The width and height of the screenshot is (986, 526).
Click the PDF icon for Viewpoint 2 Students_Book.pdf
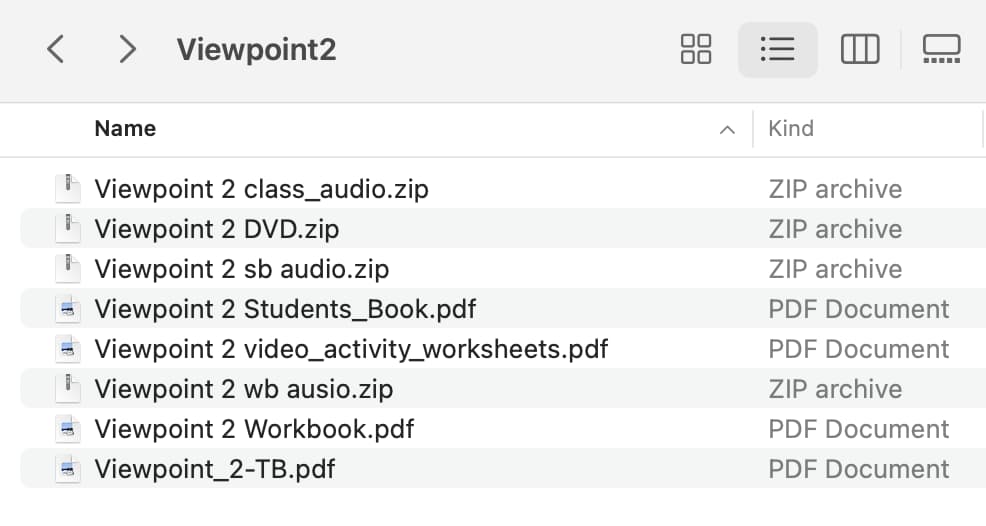(68, 309)
